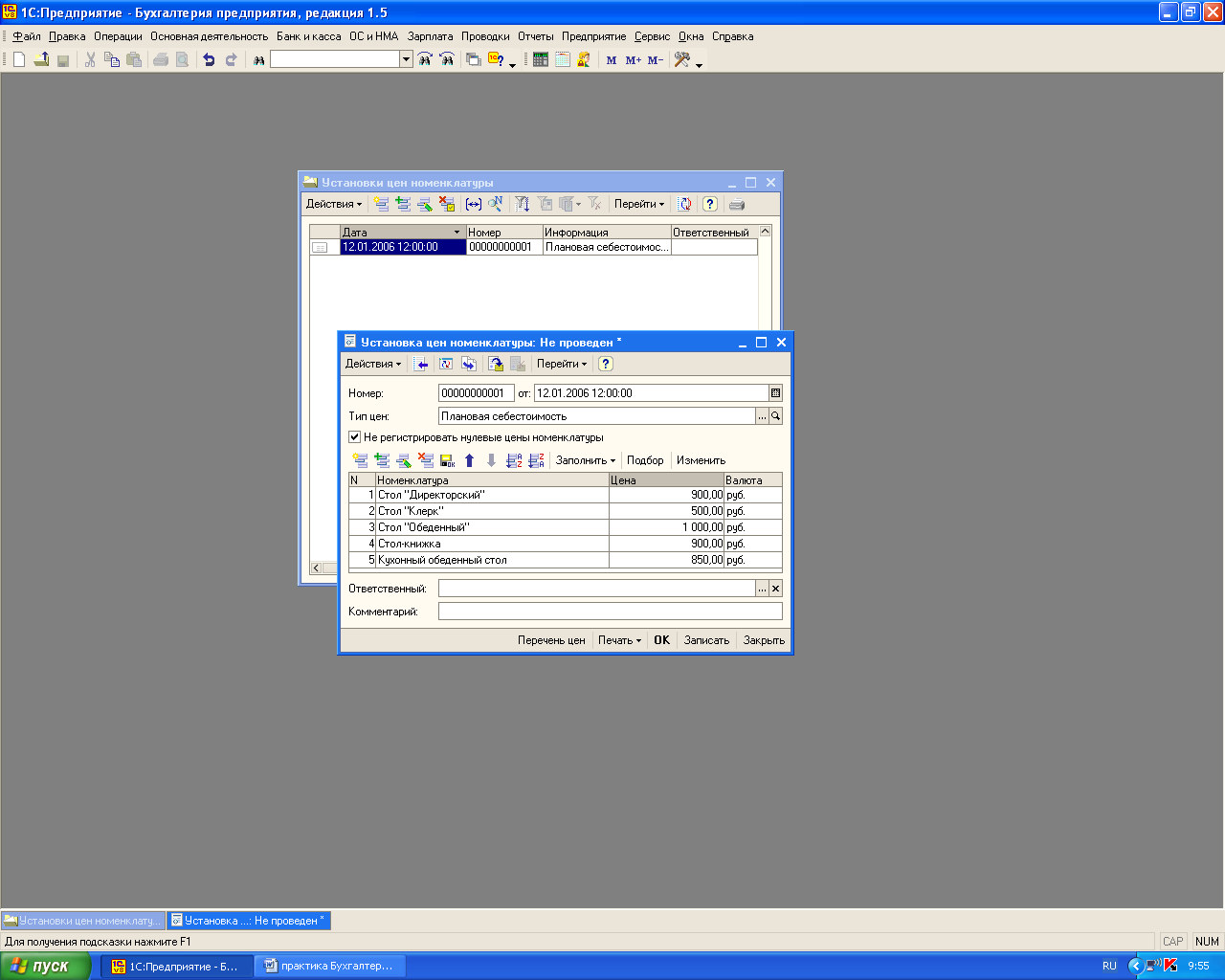Switch to 'практика Бухгалтер...' taskbar window
Viewport: 1225px width, 980px height.
click(x=329, y=967)
